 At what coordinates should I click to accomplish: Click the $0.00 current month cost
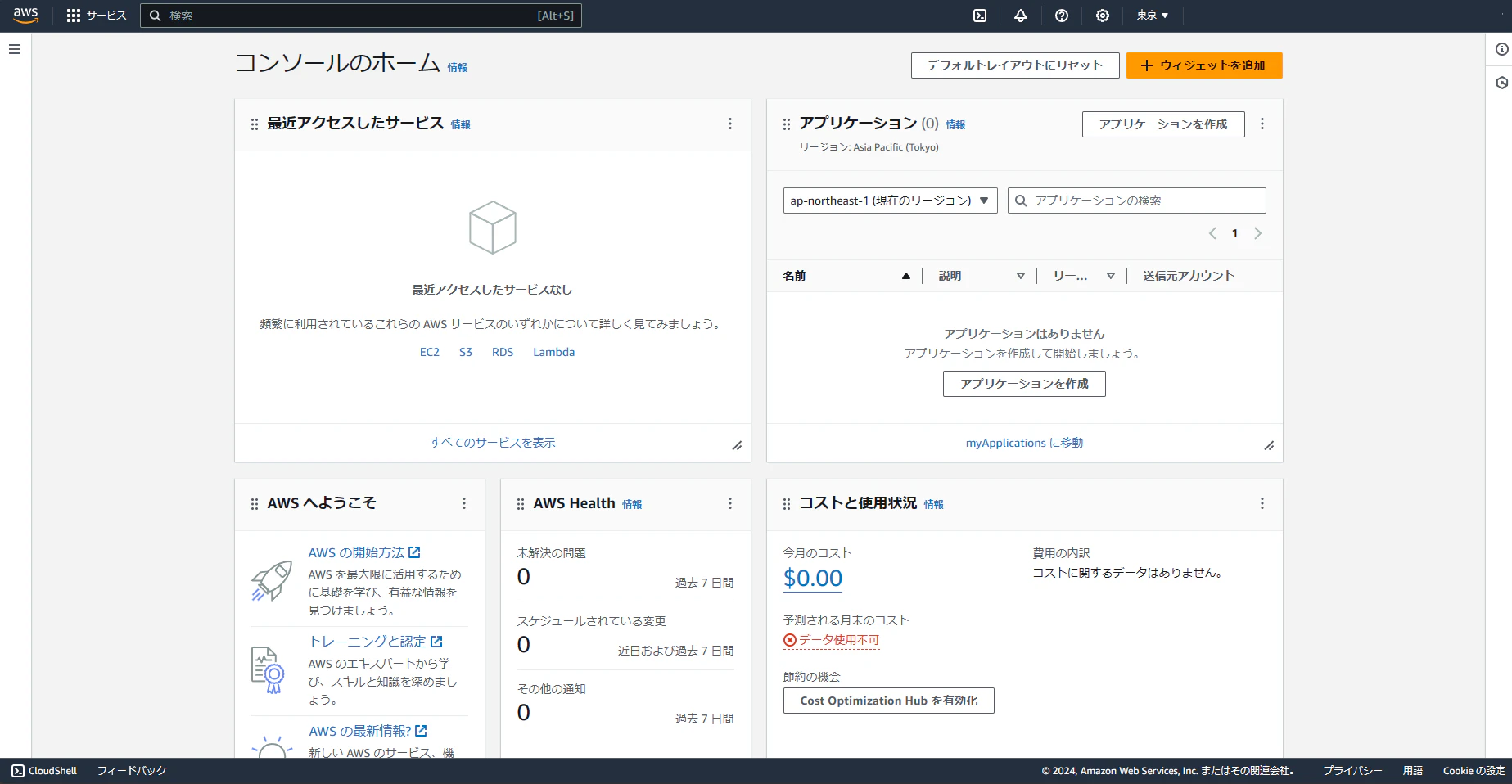tap(813, 579)
